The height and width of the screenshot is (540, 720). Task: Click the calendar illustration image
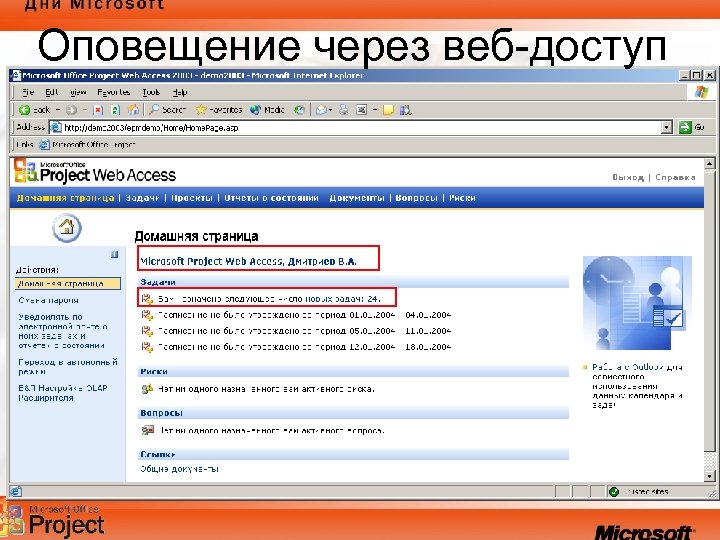[x=637, y=303]
